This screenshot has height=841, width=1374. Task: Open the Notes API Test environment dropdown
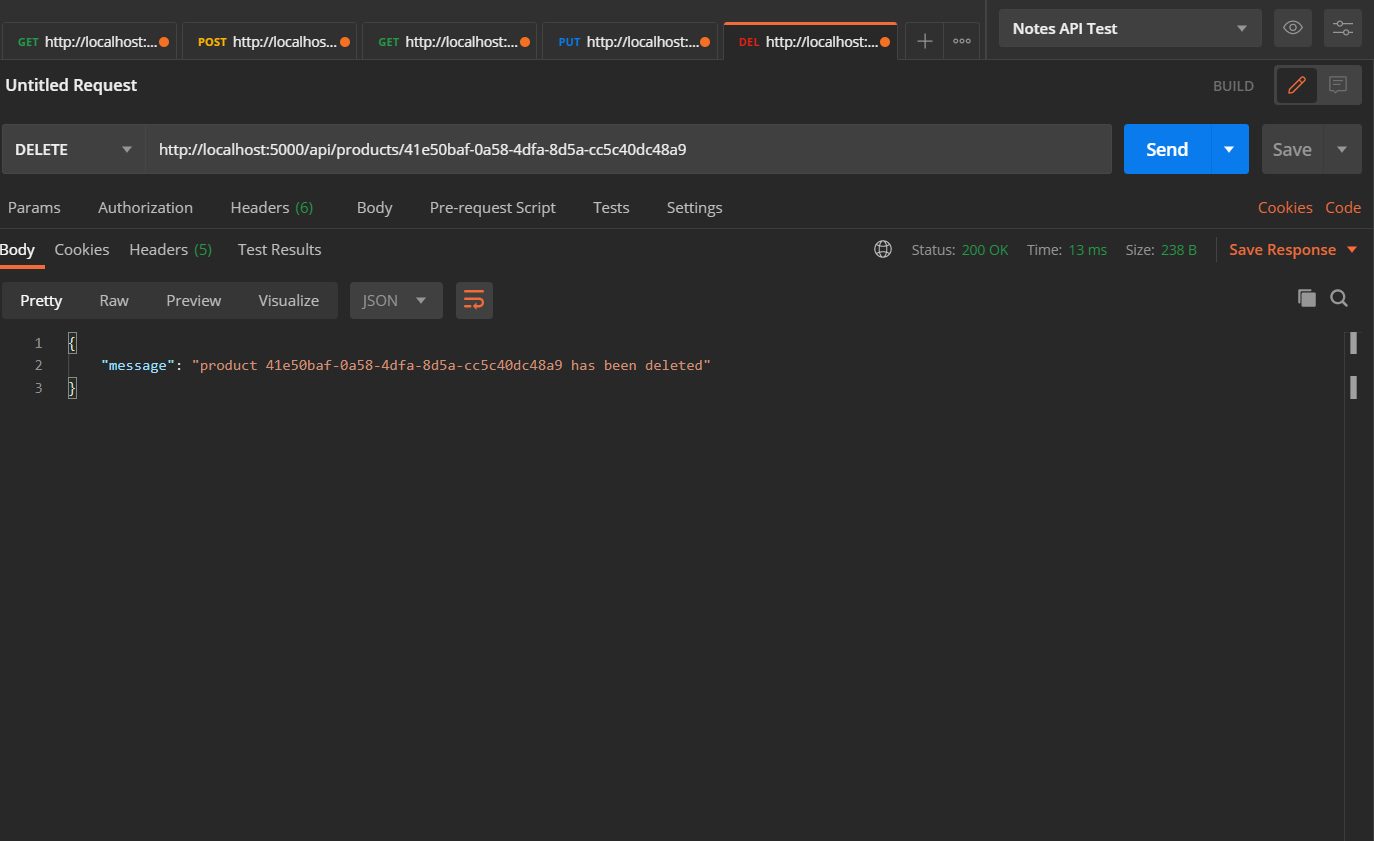click(1130, 28)
